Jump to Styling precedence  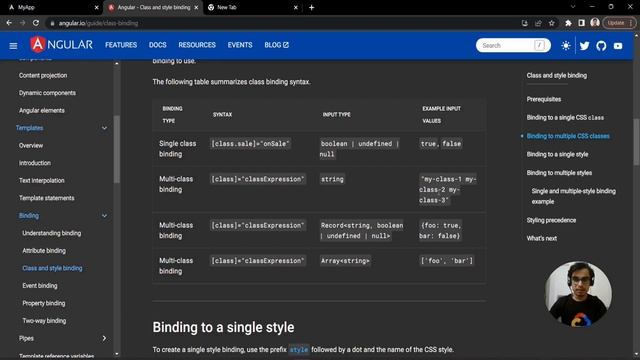tap(551, 220)
